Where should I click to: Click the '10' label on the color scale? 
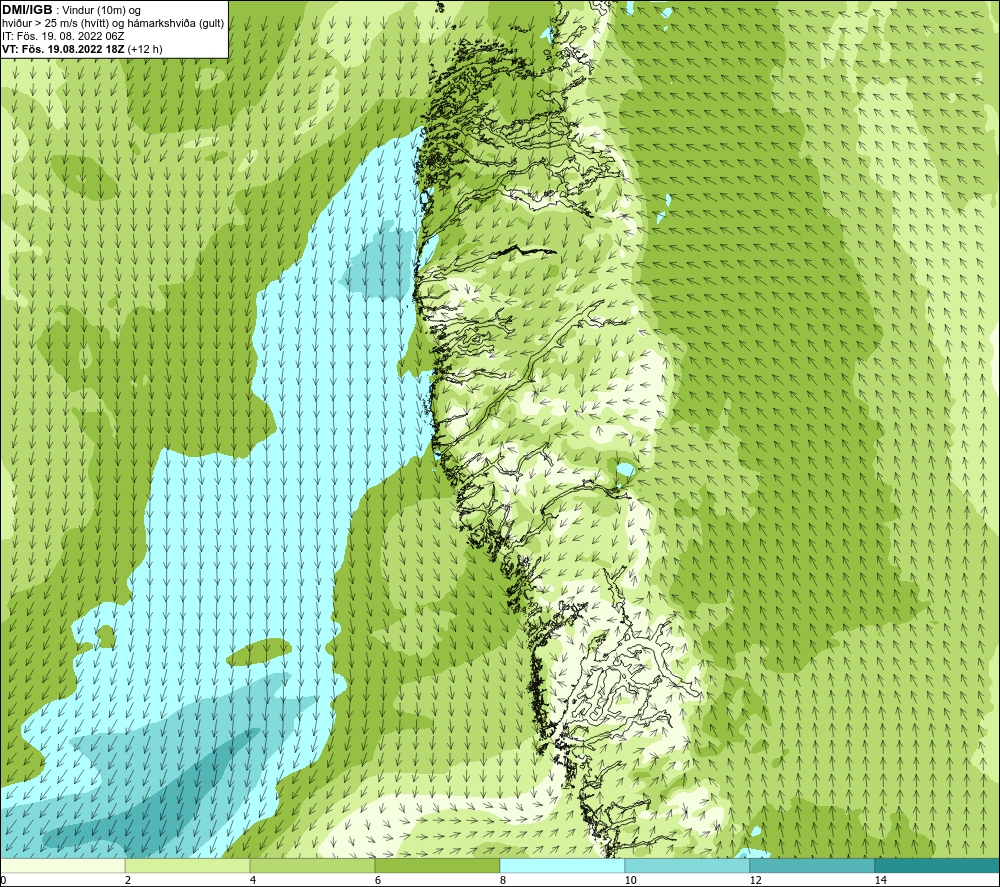tap(631, 881)
